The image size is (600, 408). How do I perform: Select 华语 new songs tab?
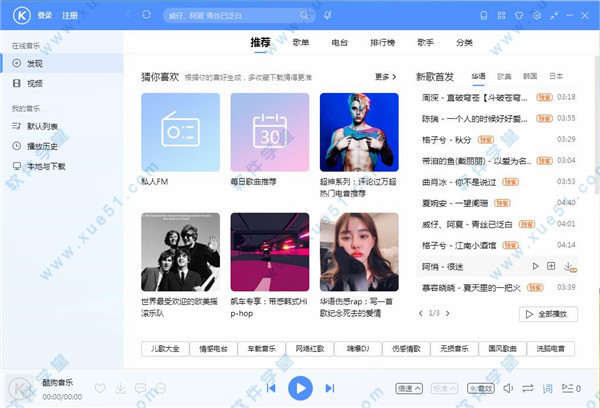point(478,77)
